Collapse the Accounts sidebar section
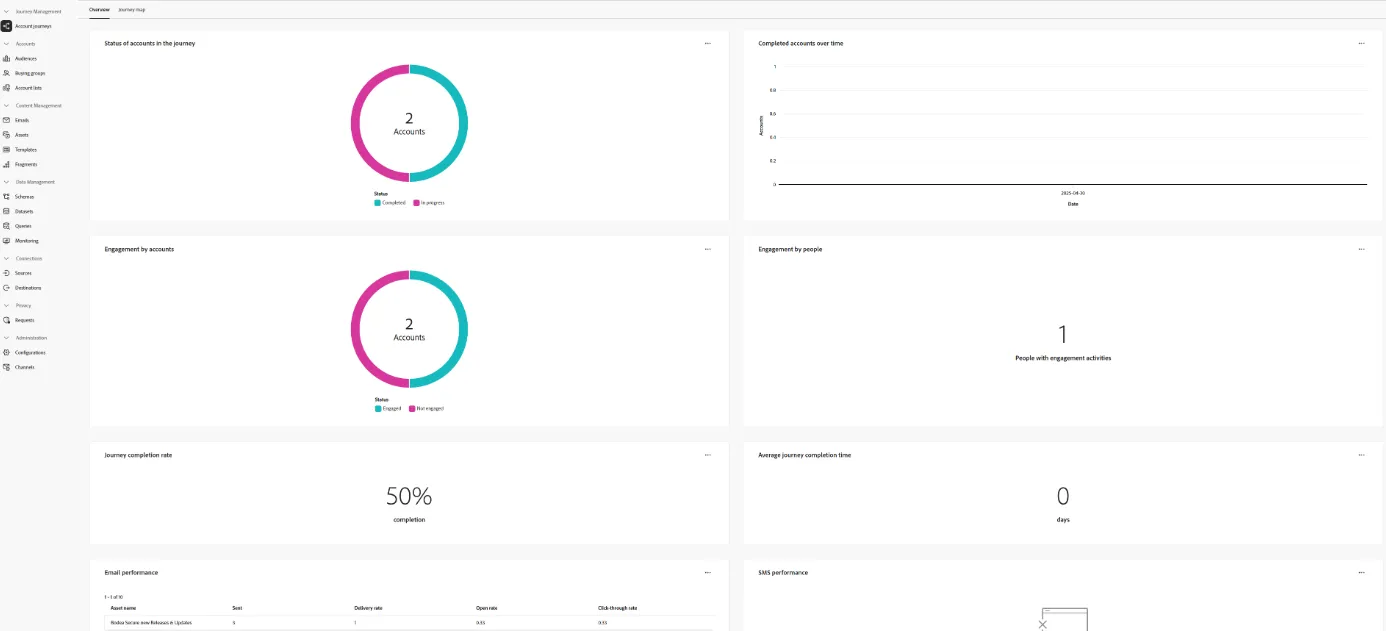 tap(6, 44)
